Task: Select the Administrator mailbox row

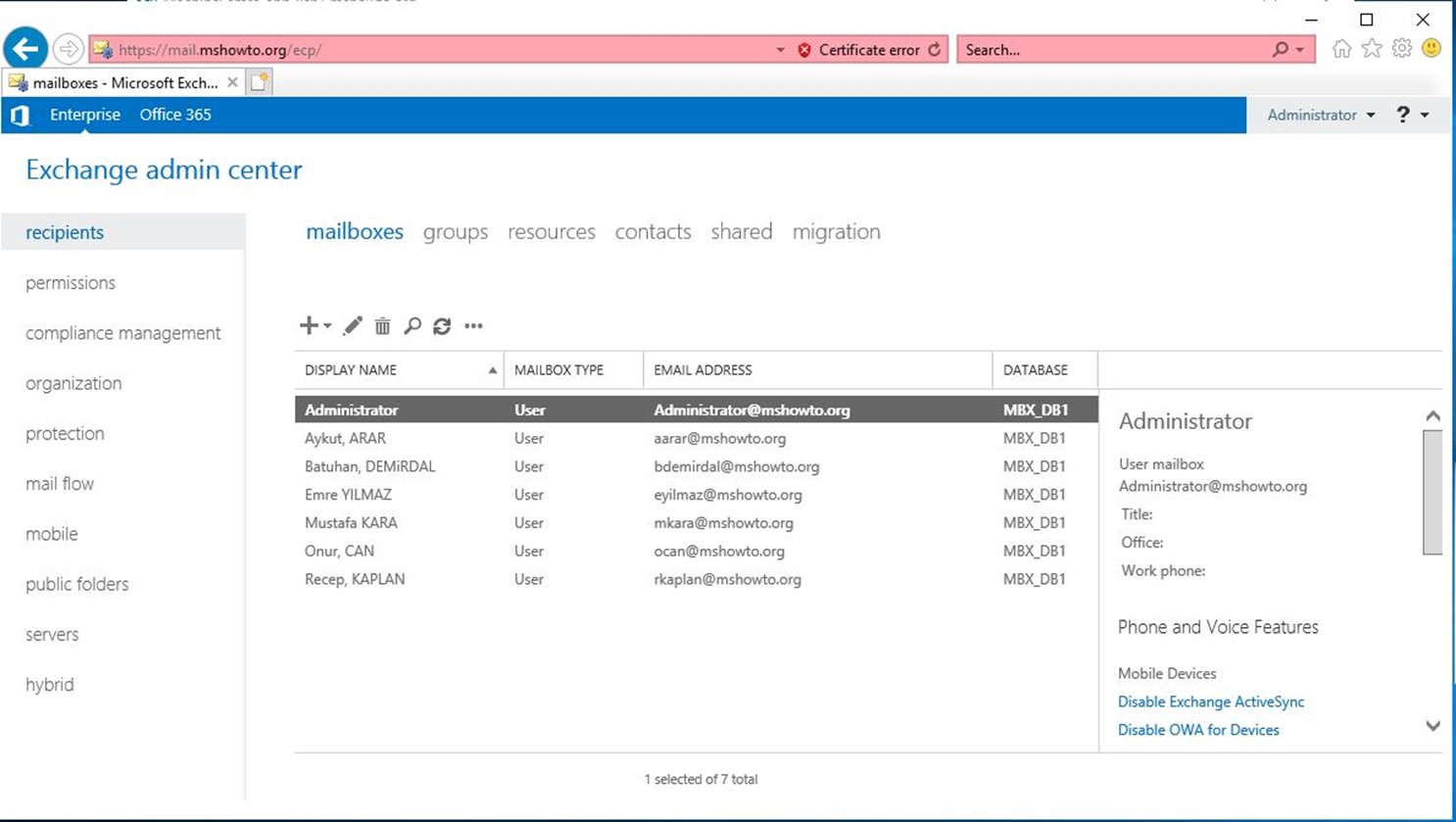Action: (697, 410)
